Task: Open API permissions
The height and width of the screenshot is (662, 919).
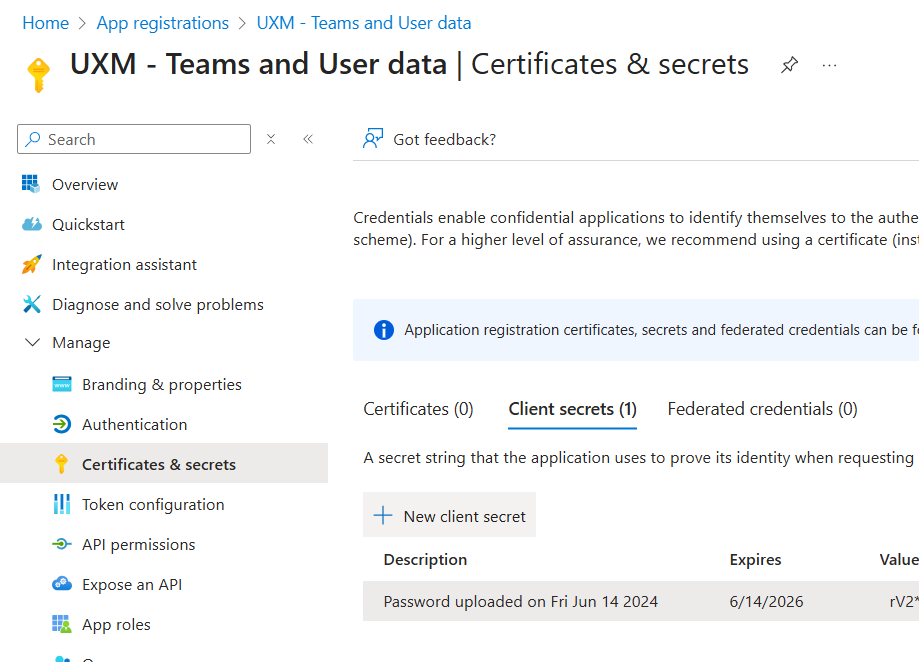Action: coord(138,544)
